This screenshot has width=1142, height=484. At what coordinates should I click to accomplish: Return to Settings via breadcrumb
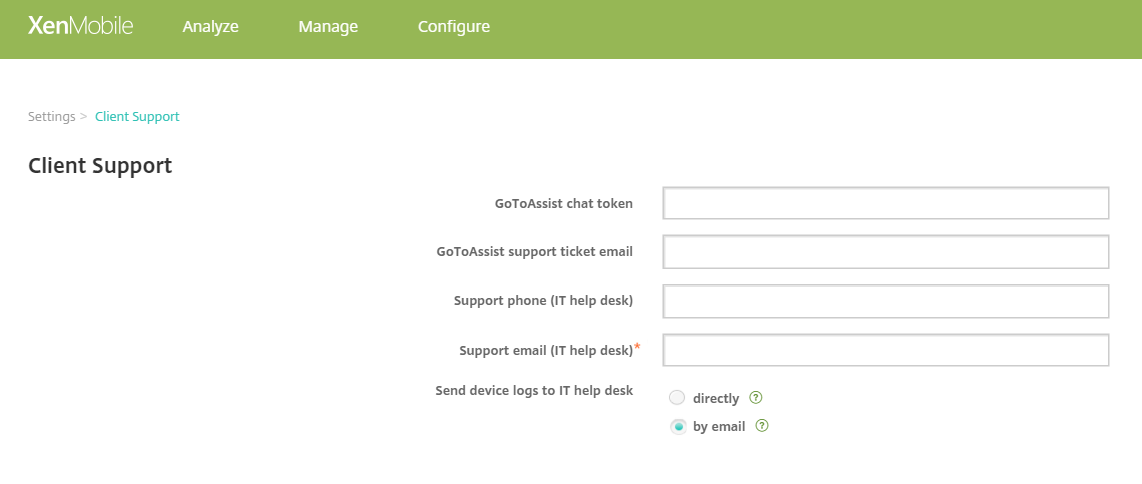(52, 117)
